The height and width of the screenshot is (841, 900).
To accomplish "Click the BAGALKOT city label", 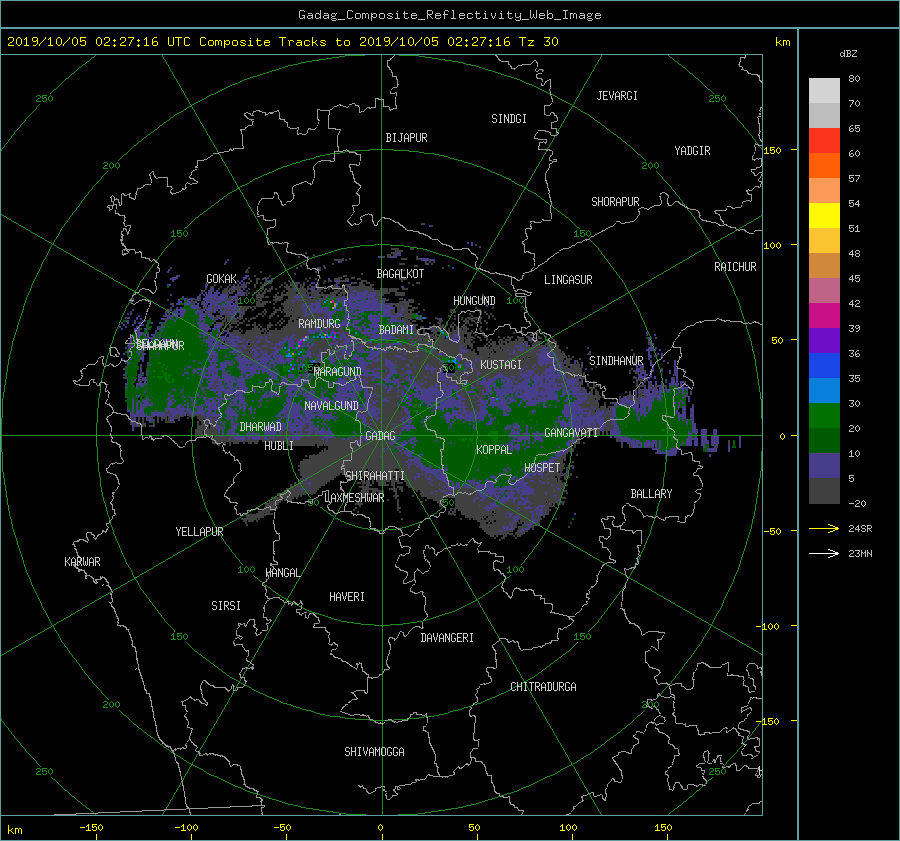I will [400, 274].
